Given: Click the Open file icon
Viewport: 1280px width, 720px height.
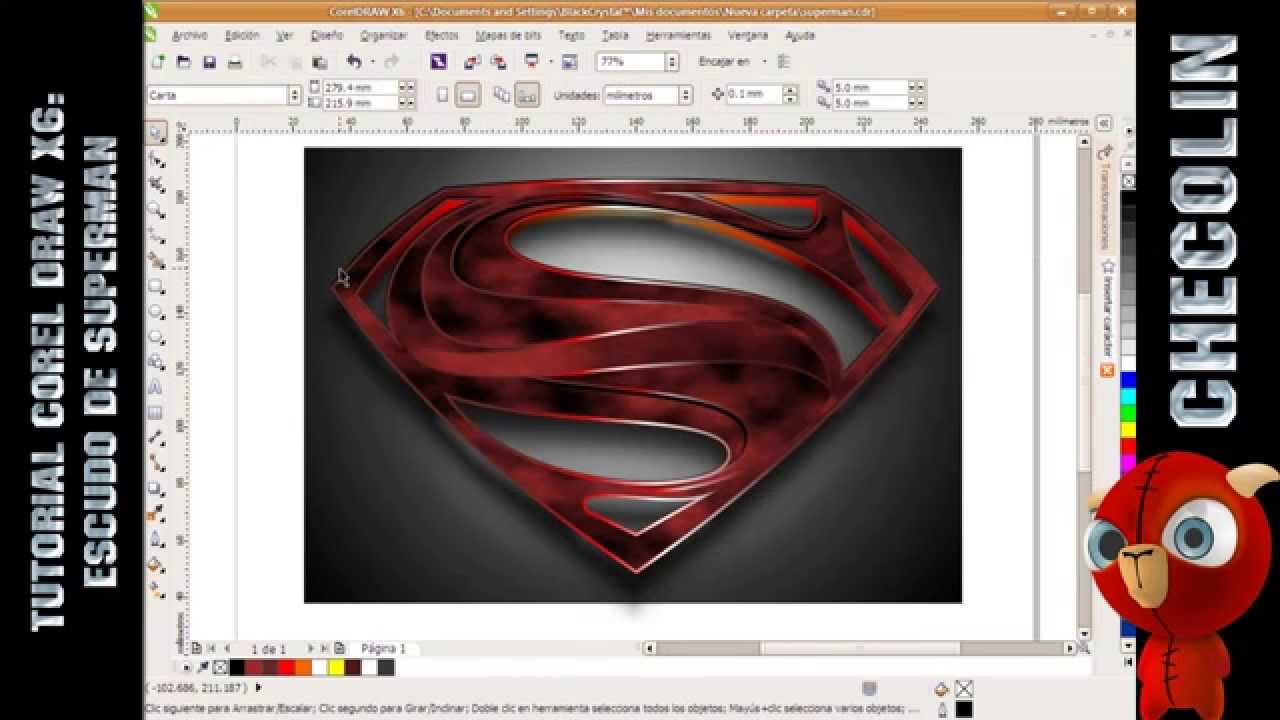Looking at the screenshot, I should coord(184,62).
